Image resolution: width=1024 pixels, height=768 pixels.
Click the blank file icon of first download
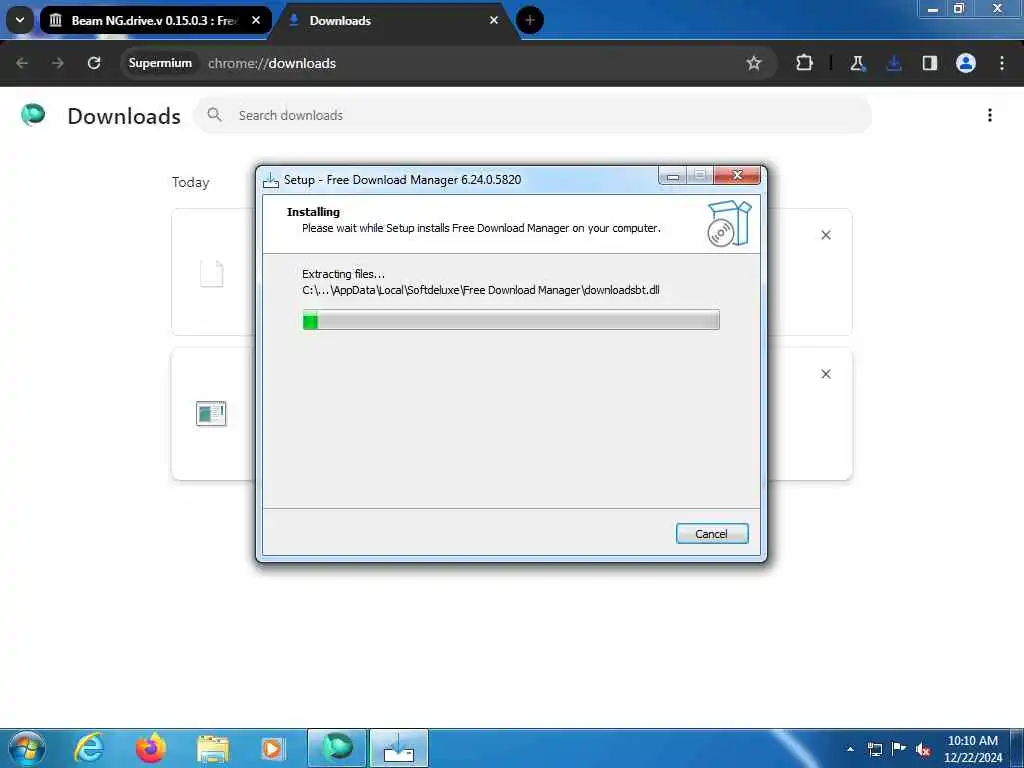tap(211, 273)
